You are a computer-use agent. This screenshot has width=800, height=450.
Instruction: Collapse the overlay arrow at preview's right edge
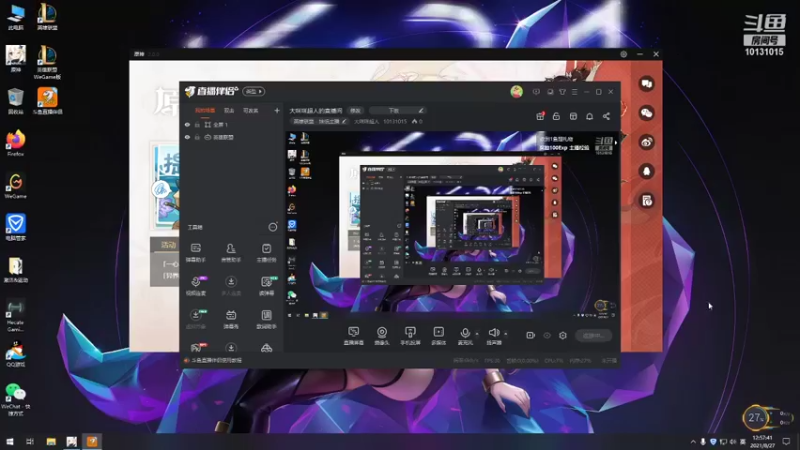[x=616, y=143]
